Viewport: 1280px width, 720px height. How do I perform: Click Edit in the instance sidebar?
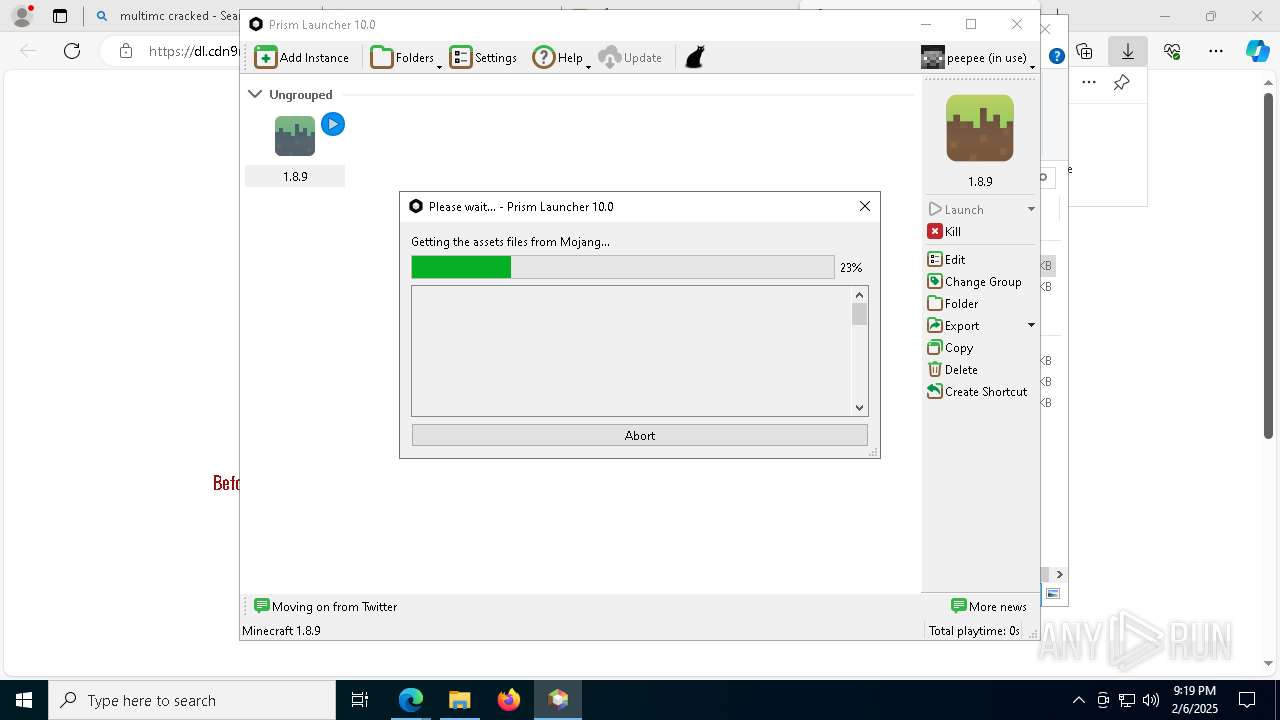pos(946,259)
